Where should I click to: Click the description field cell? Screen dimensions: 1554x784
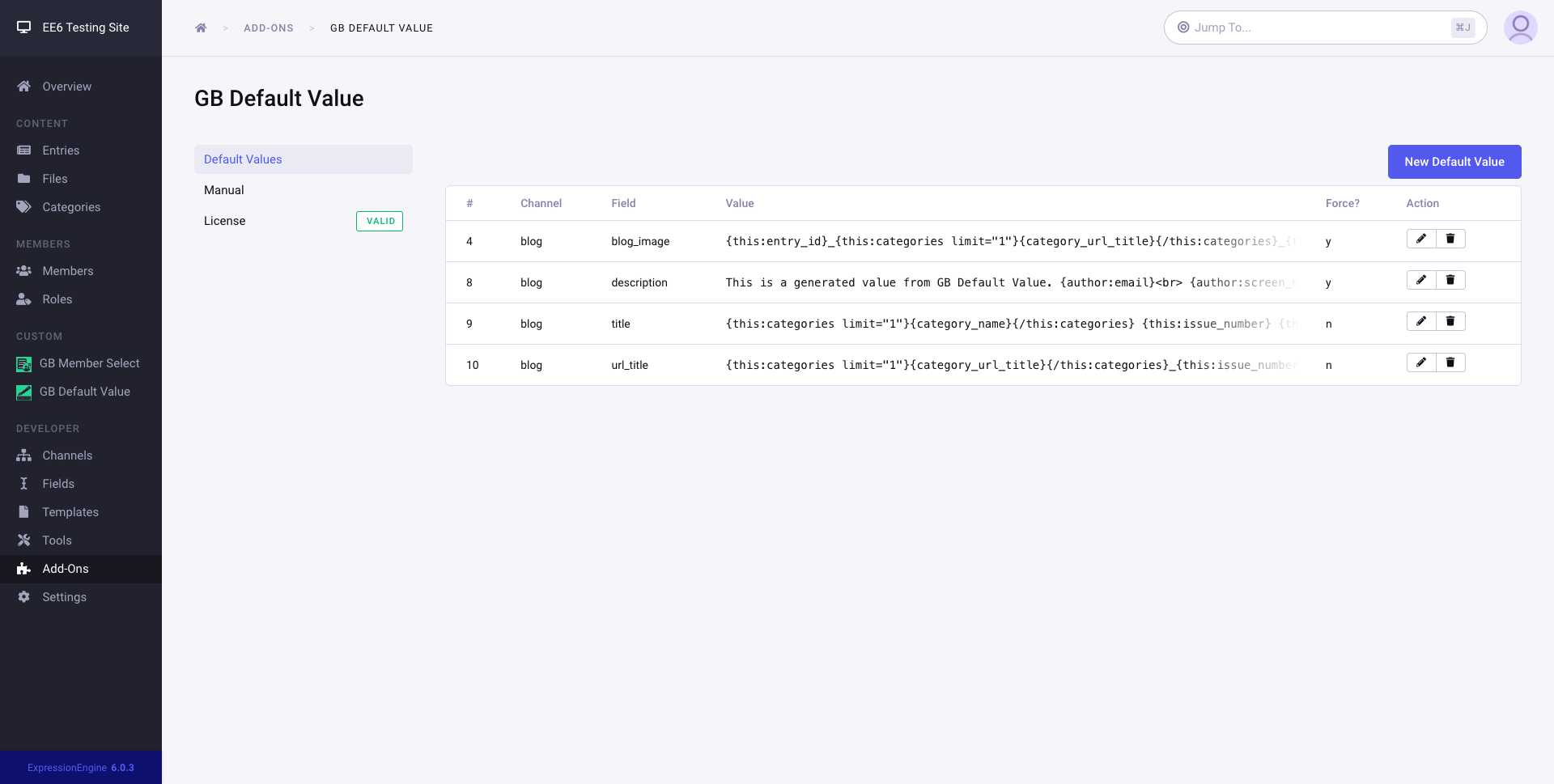(x=639, y=282)
